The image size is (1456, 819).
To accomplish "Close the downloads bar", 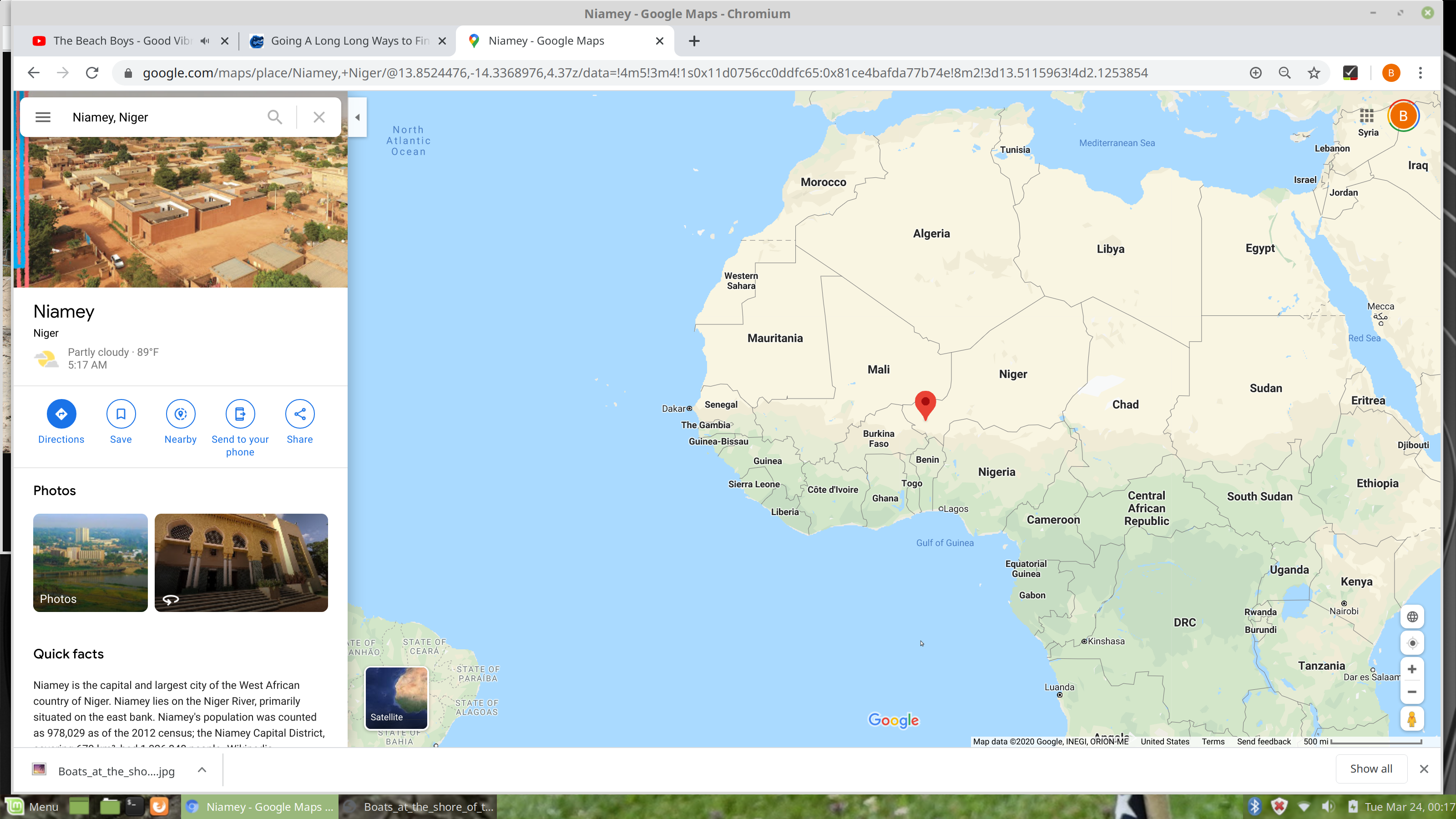I will click(1424, 768).
